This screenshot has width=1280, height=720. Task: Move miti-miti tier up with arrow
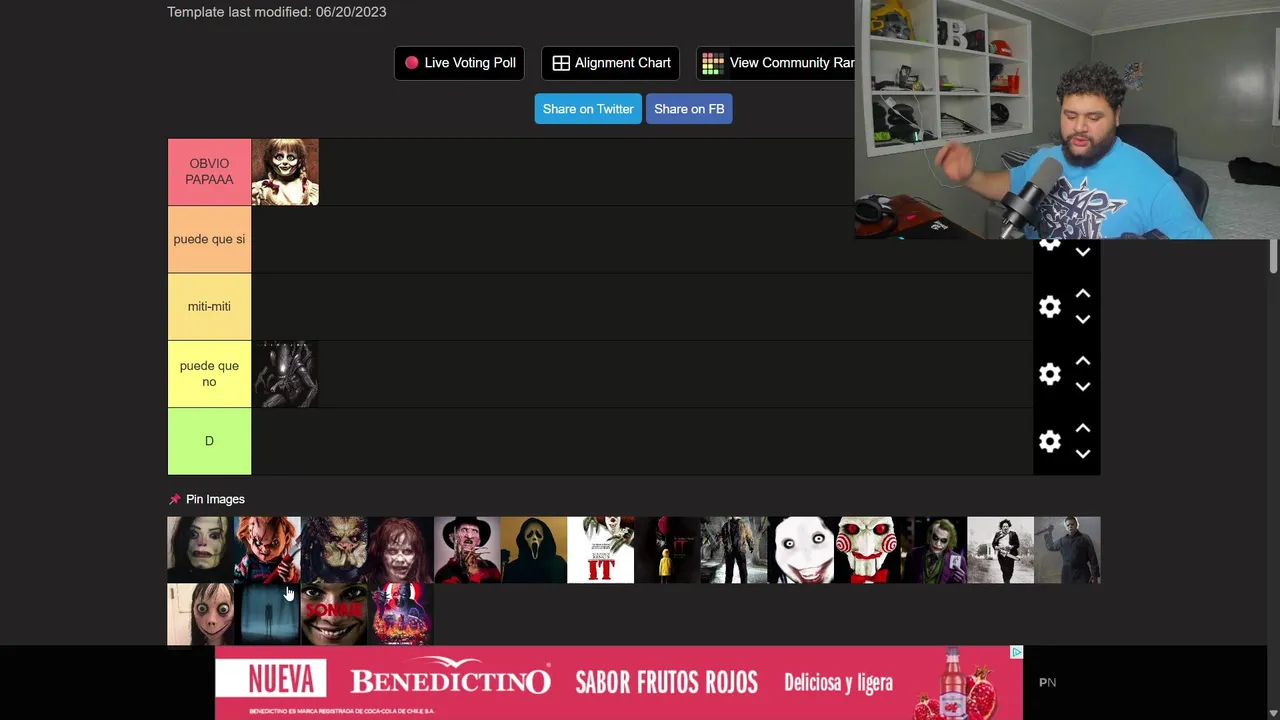tap(1083, 294)
